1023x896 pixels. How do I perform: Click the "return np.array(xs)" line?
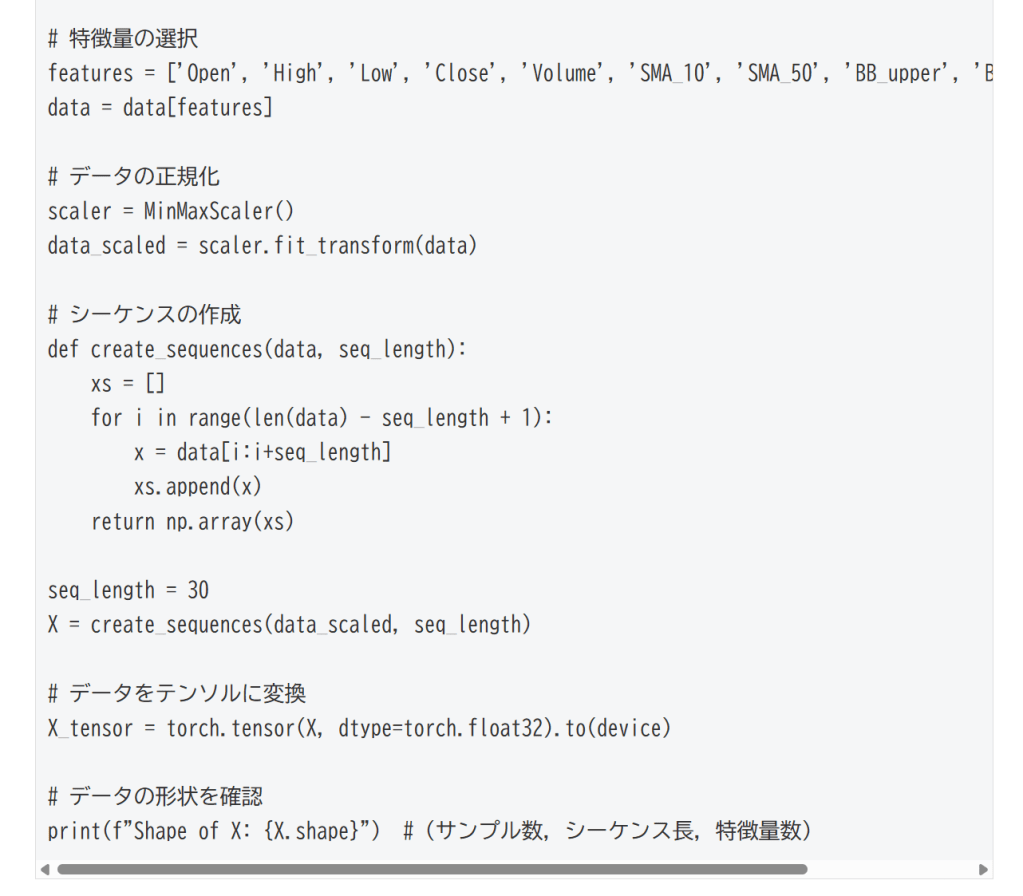click(192, 521)
